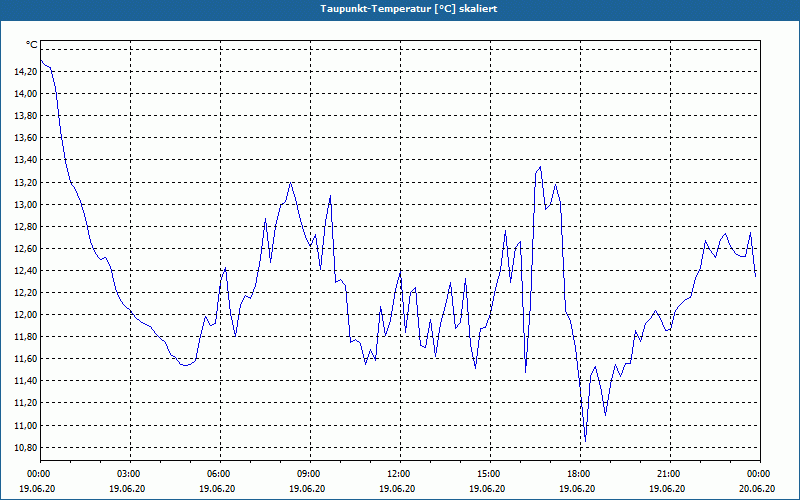Viewport: 800px width, 500px height.
Task: Click the 12,60 y-axis label
Action: 26,248
